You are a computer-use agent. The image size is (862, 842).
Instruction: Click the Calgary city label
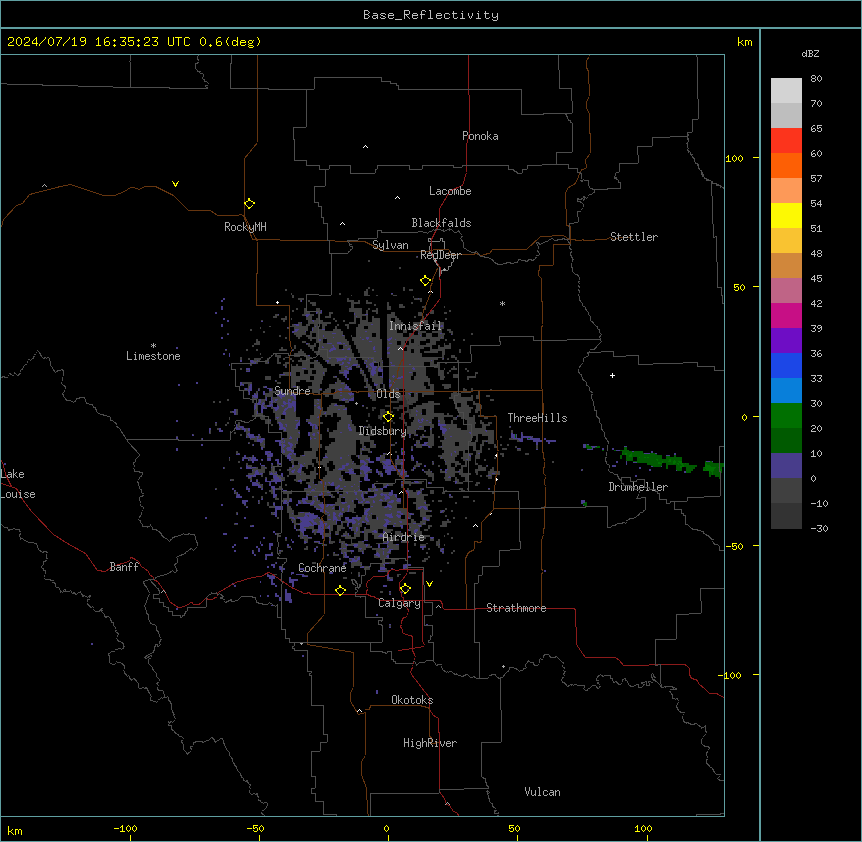point(399,603)
